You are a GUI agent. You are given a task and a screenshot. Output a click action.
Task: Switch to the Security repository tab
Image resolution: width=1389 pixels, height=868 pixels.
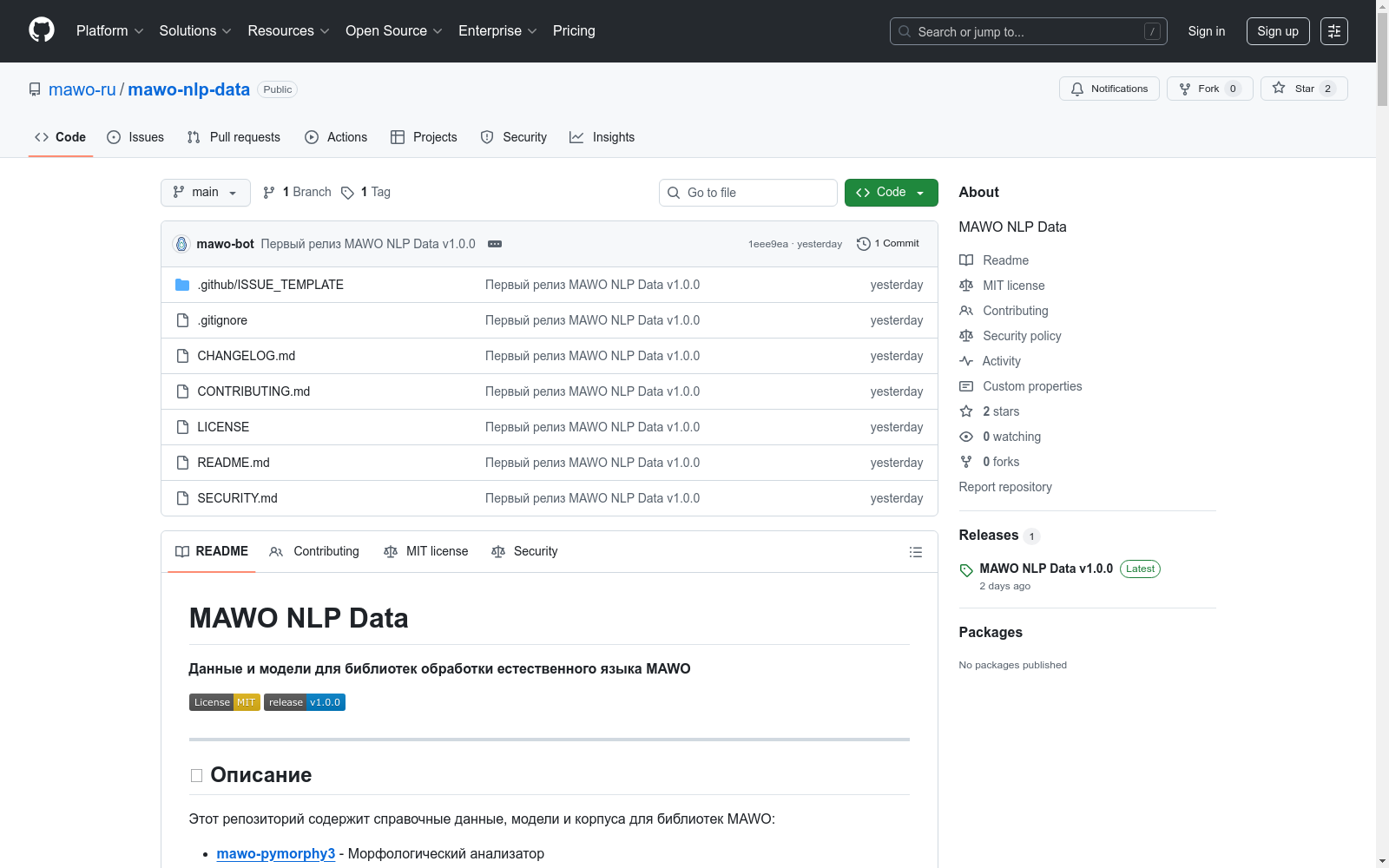click(514, 137)
